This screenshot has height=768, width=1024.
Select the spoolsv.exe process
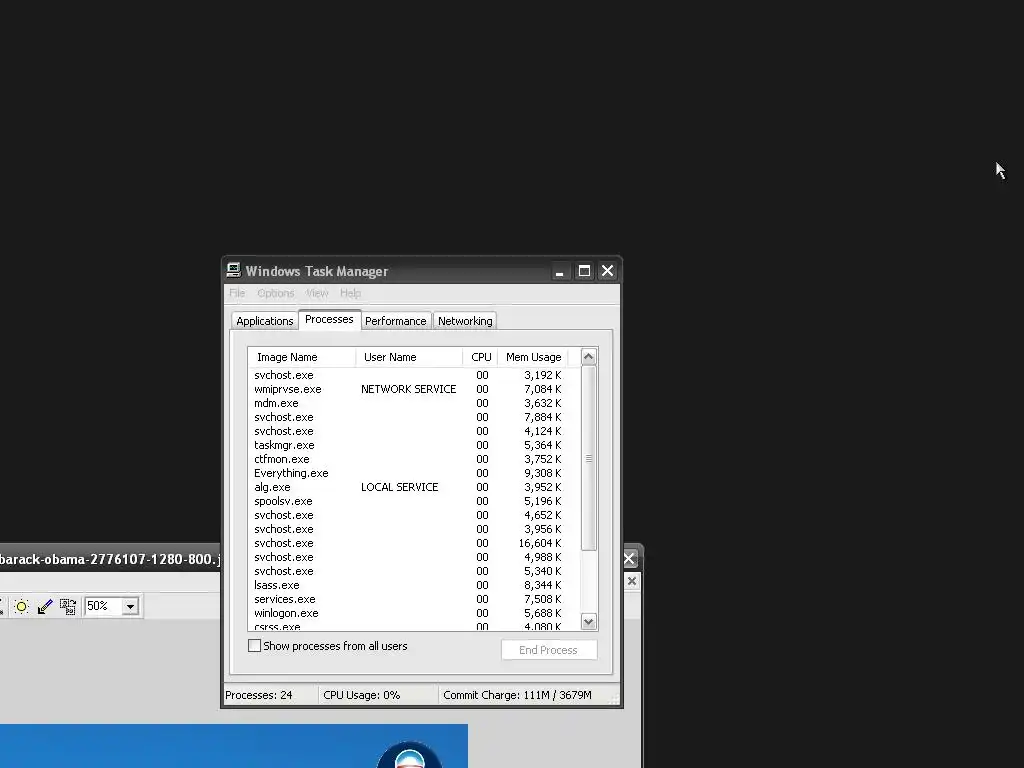[x=414, y=502]
